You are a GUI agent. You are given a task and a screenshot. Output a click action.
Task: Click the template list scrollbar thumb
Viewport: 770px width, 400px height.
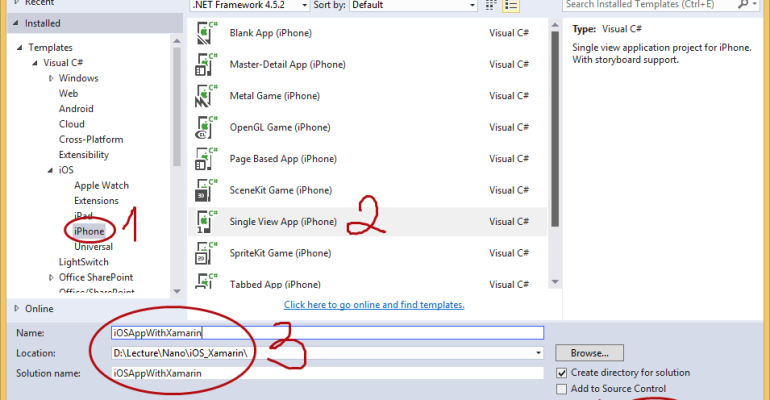tap(555, 129)
